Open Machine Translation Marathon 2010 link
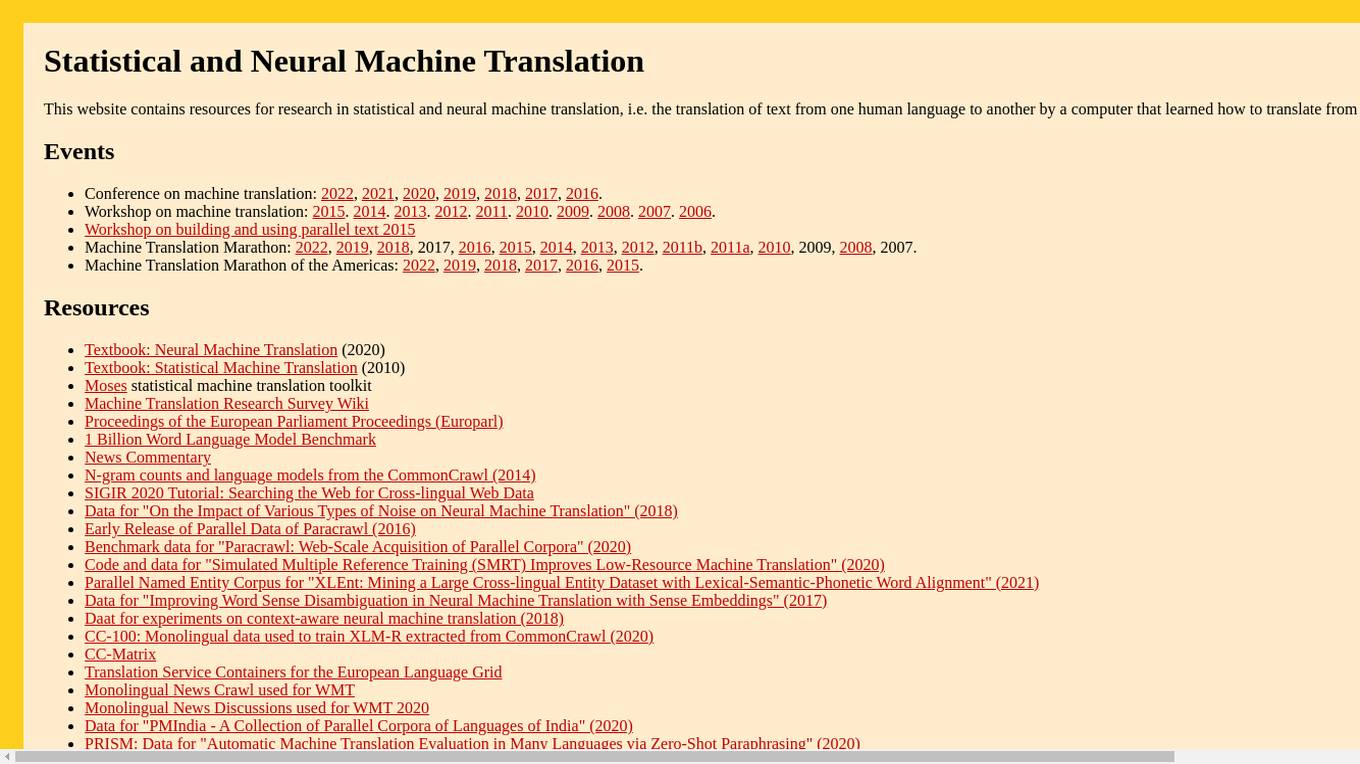This screenshot has width=1360, height=764. [x=774, y=248]
